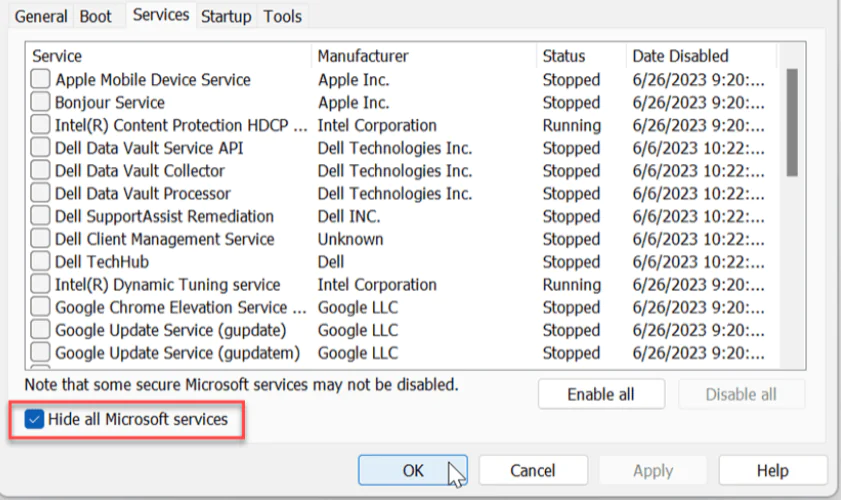Check Google Update Service (gupdatem) checkbox

[x=40, y=352]
